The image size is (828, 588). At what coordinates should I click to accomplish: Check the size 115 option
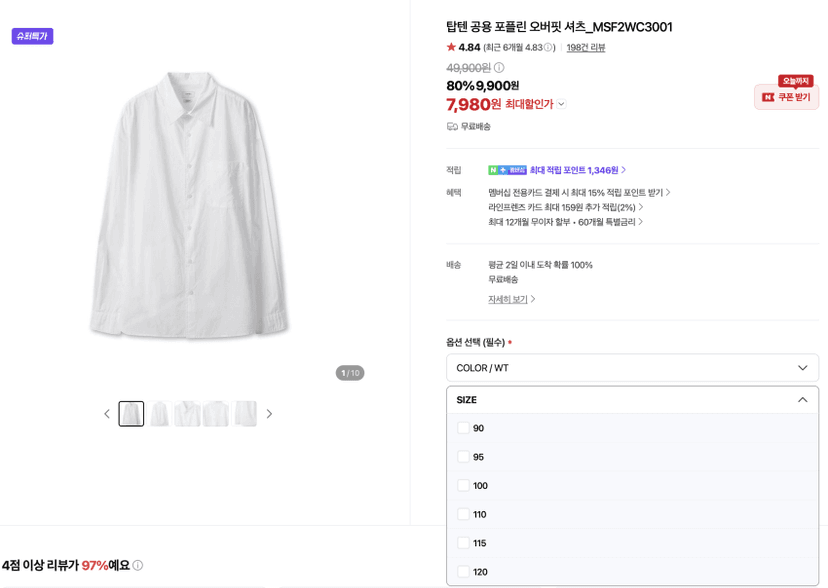(x=463, y=543)
